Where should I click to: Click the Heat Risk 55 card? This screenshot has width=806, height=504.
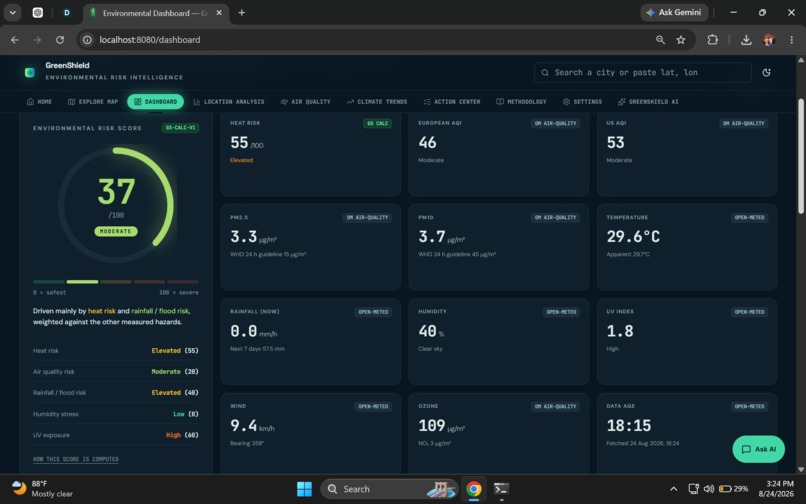click(310, 154)
